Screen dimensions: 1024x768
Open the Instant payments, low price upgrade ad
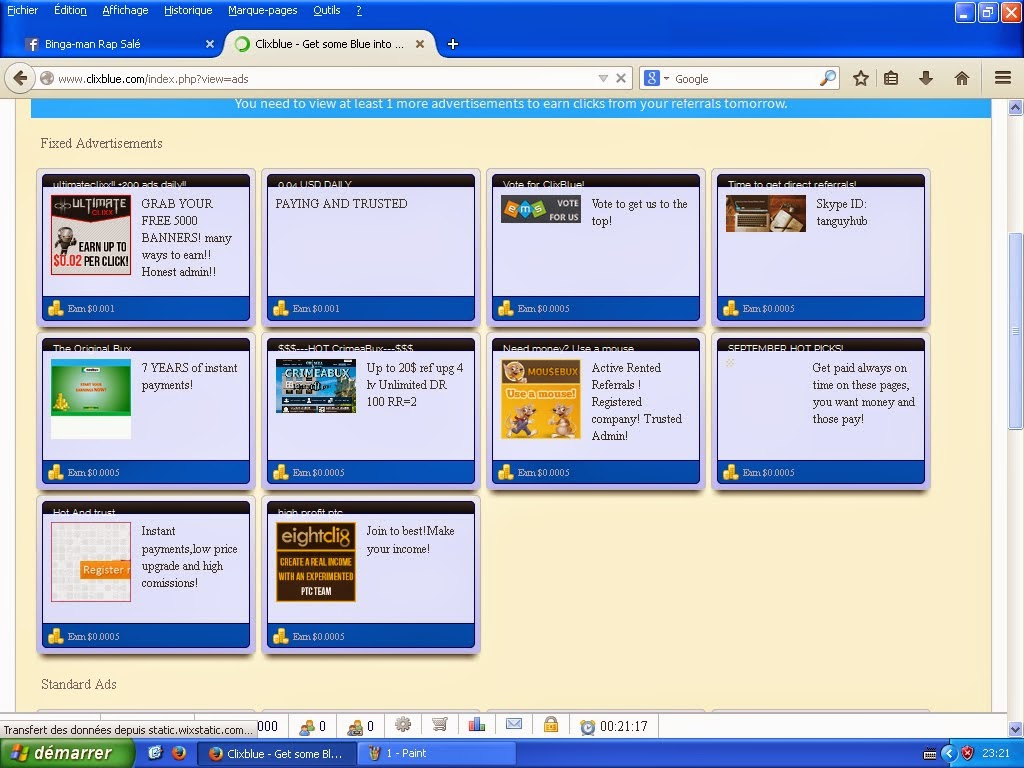point(189,557)
